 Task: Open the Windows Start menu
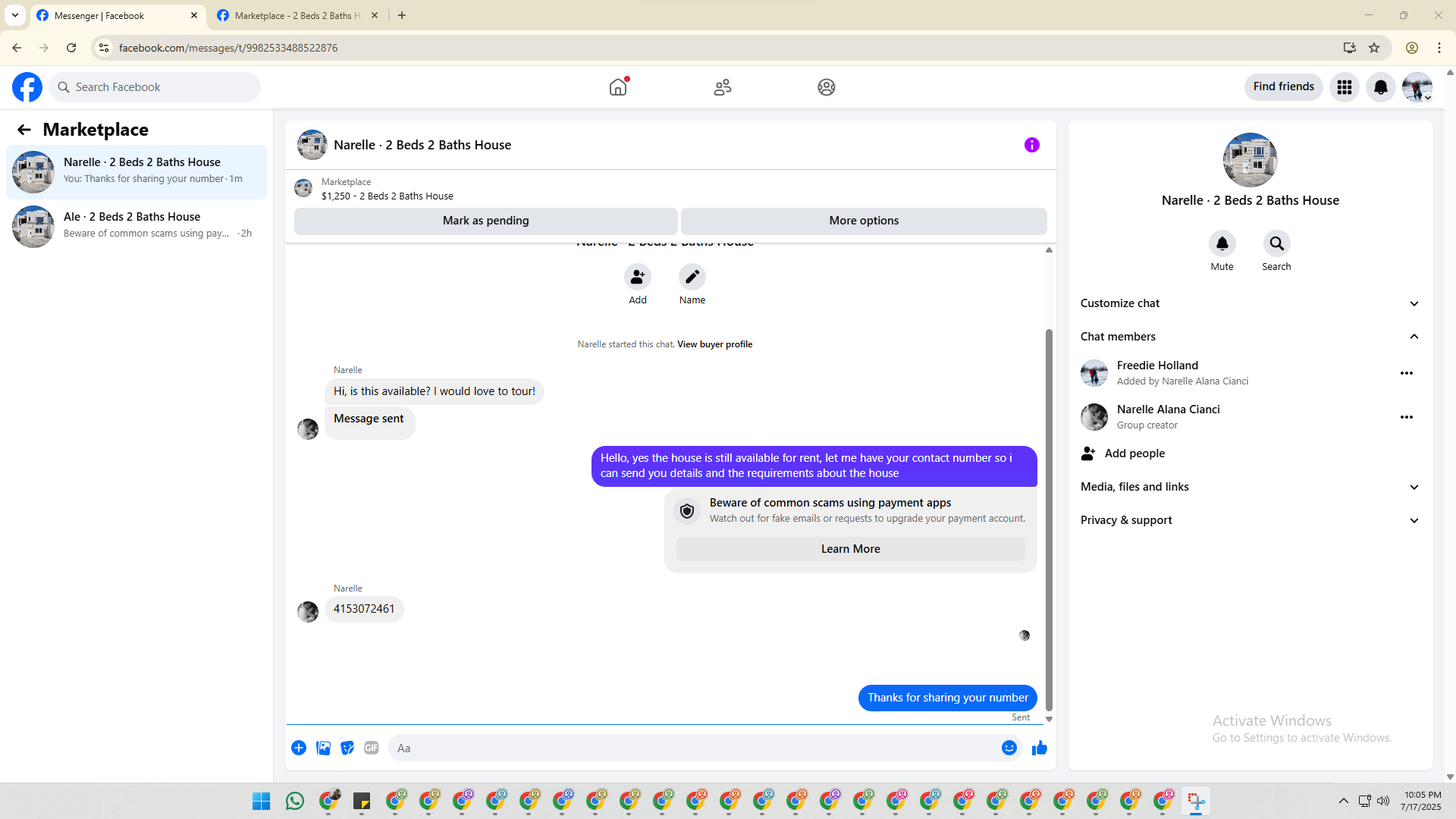pyautogui.click(x=262, y=801)
